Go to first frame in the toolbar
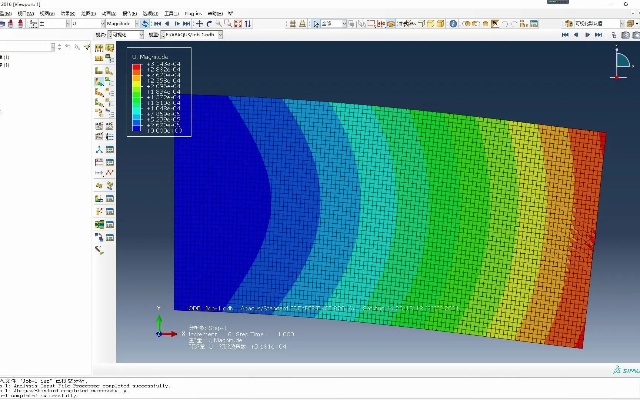This screenshot has width=640, height=400. pos(158,24)
